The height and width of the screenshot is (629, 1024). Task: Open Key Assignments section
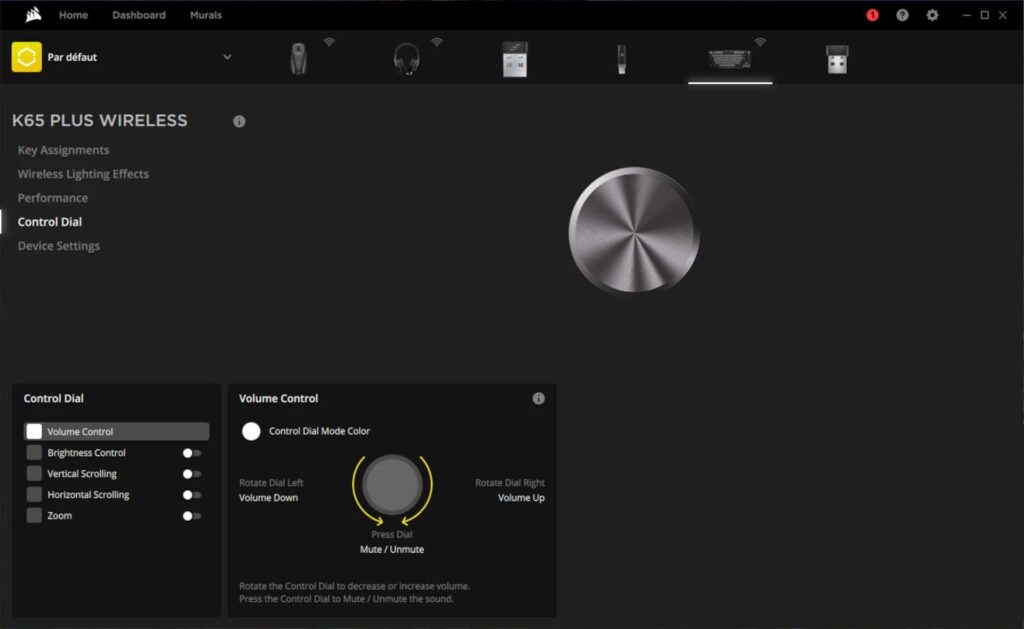[x=63, y=150]
